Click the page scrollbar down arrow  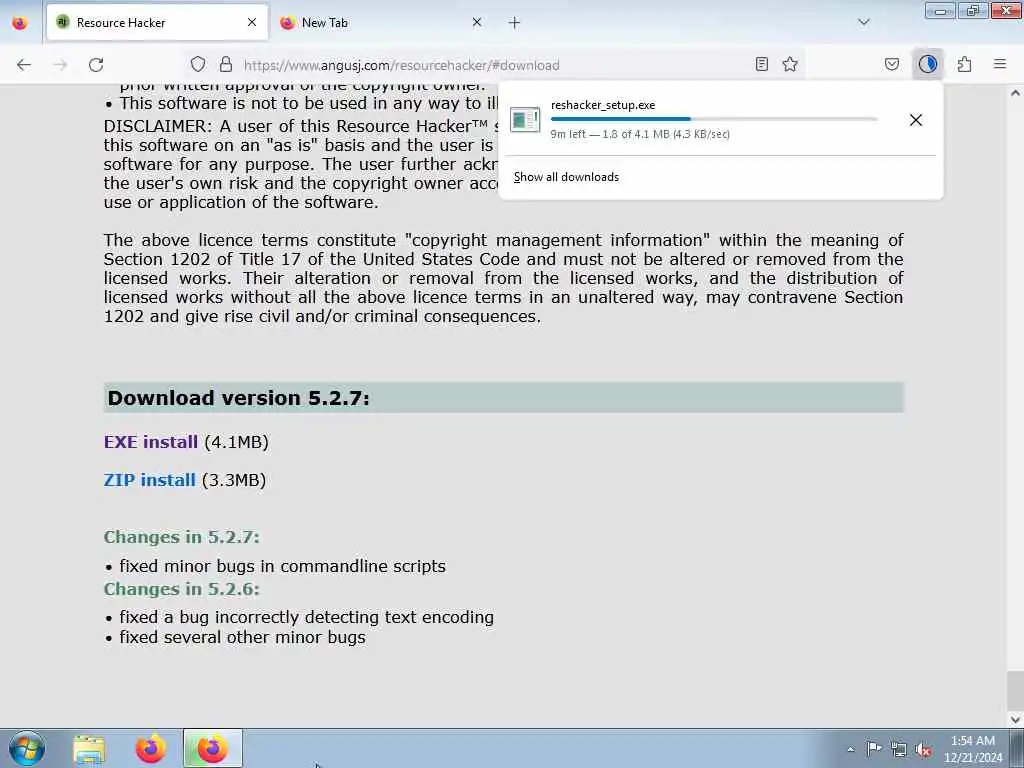click(1015, 719)
